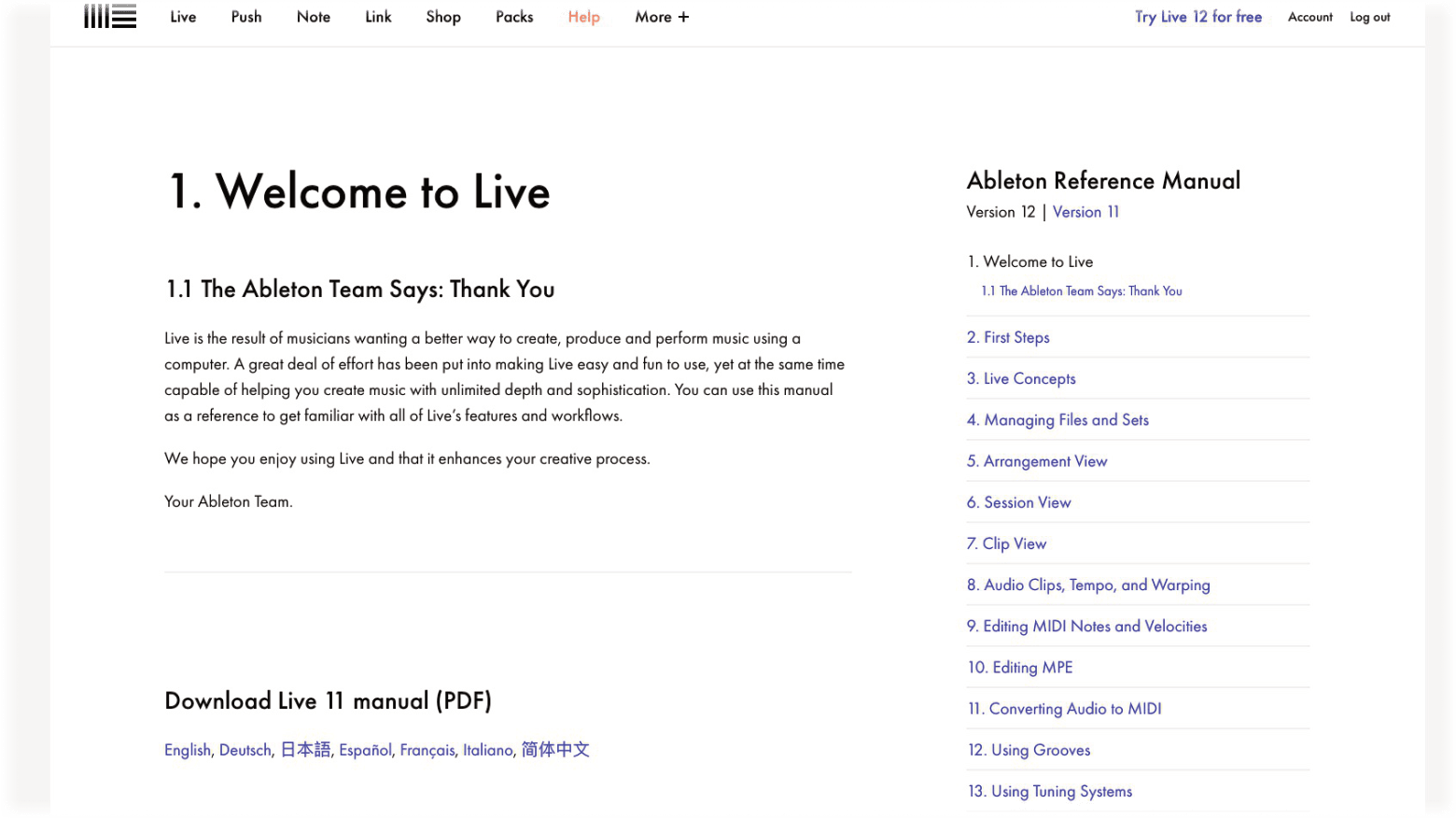Jump to 1.1 The Ableton Team Says: Thank You
This screenshot has width=1456, height=818.
click(x=1082, y=291)
